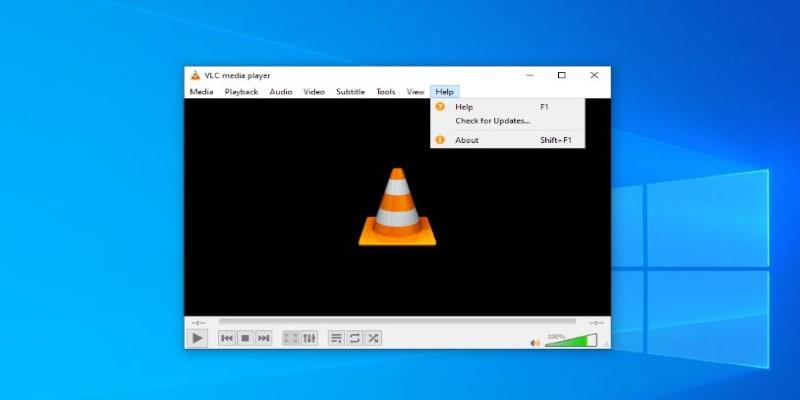
Task: Skip to previous media track
Action: (x=227, y=339)
